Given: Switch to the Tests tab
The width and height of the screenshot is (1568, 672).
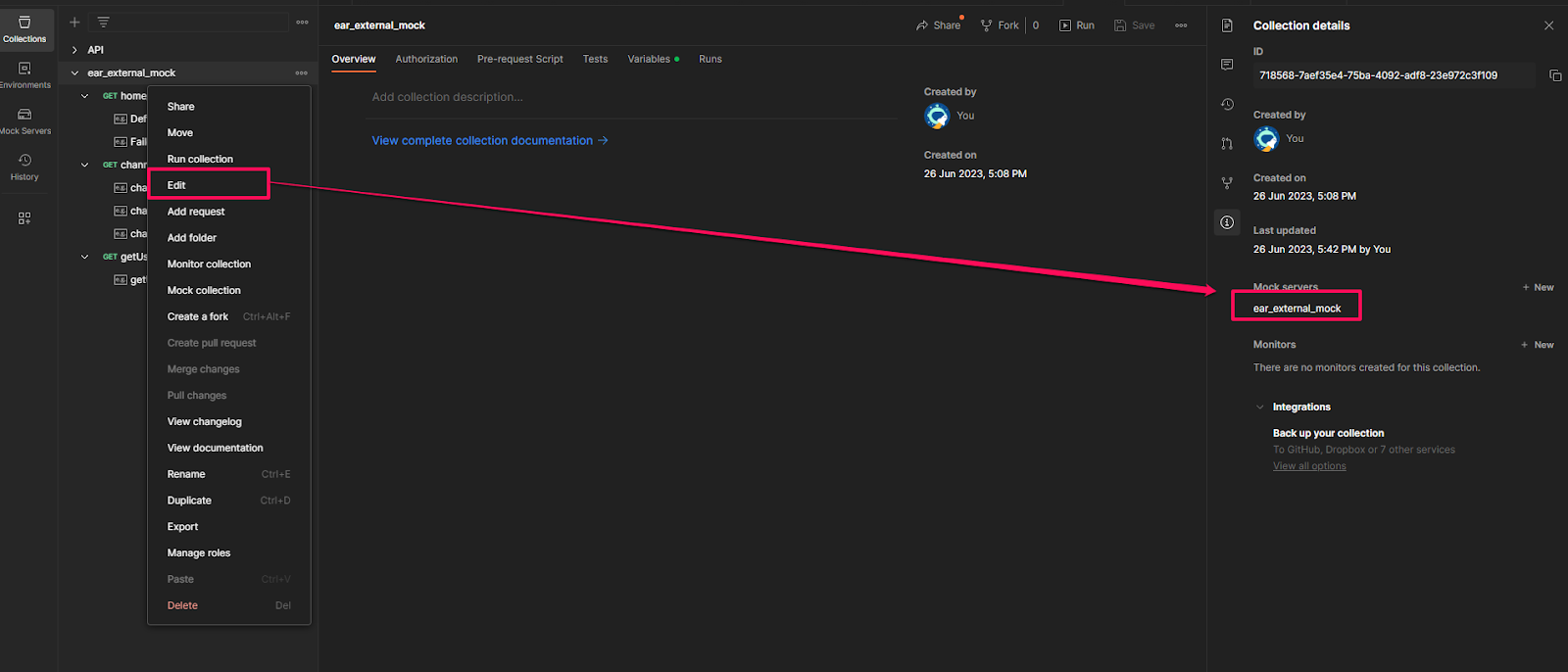Looking at the screenshot, I should (x=595, y=59).
